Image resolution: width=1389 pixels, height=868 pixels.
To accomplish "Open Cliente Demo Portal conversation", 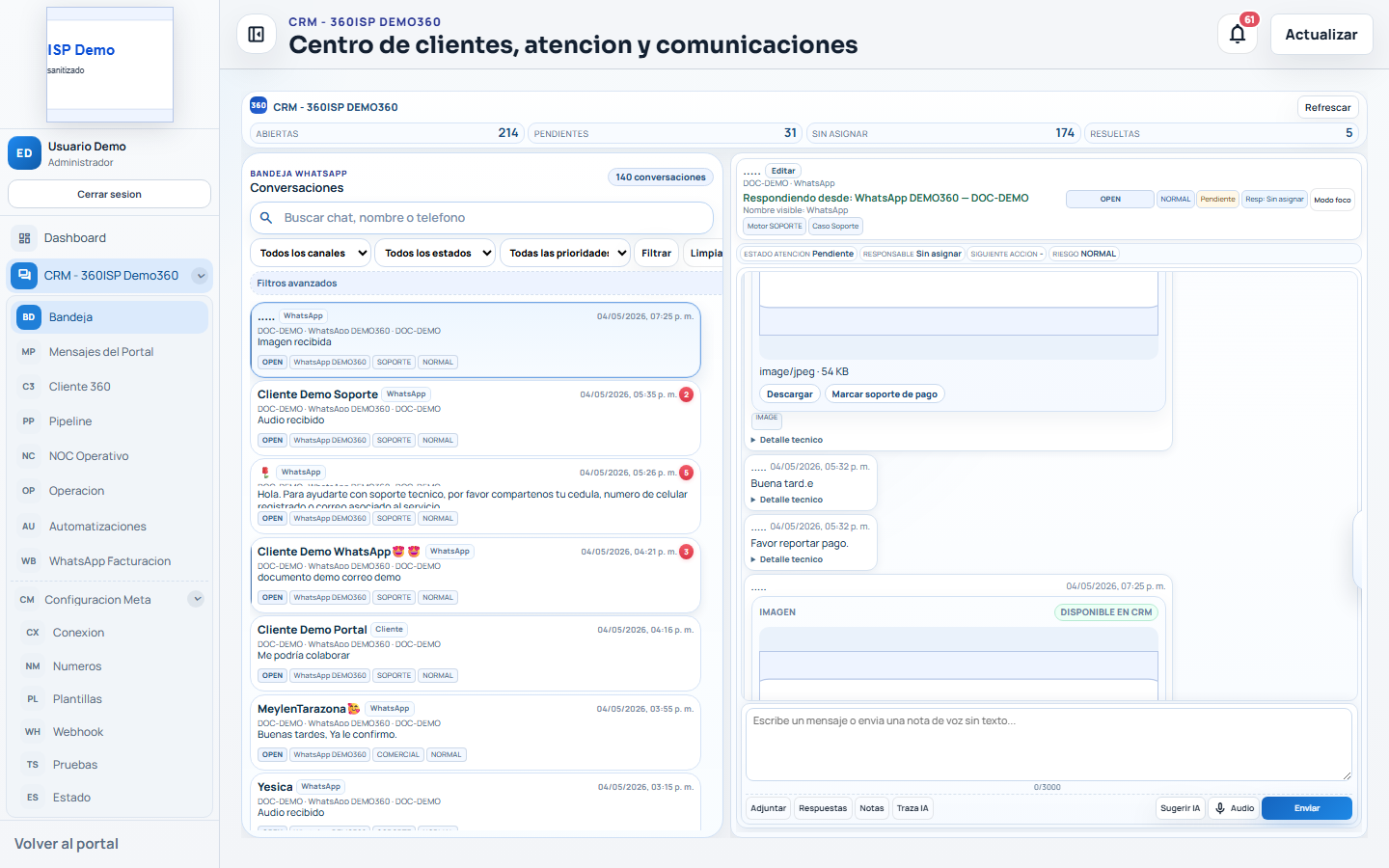I will [475, 653].
